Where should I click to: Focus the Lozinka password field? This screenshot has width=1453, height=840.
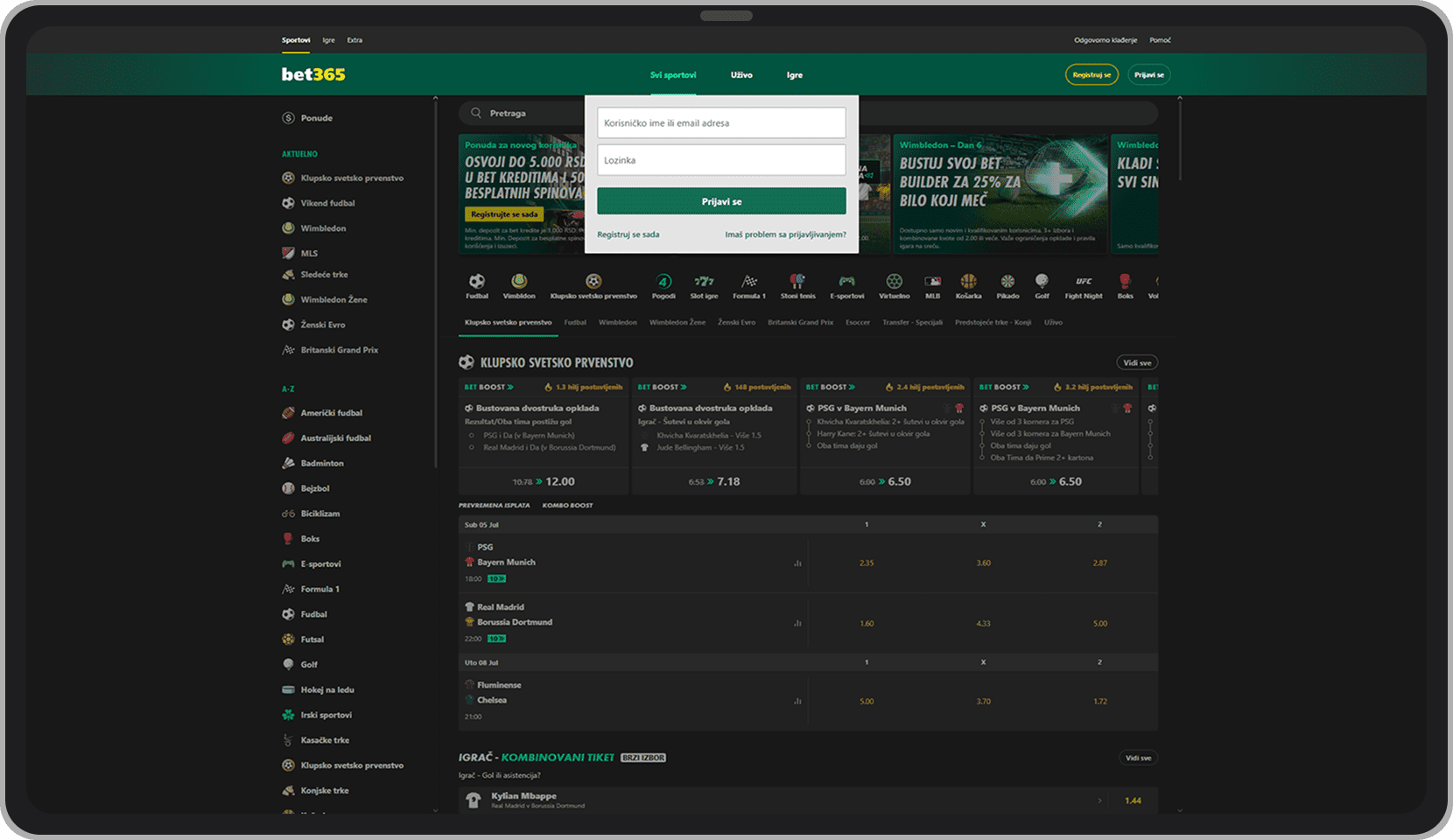[721, 160]
